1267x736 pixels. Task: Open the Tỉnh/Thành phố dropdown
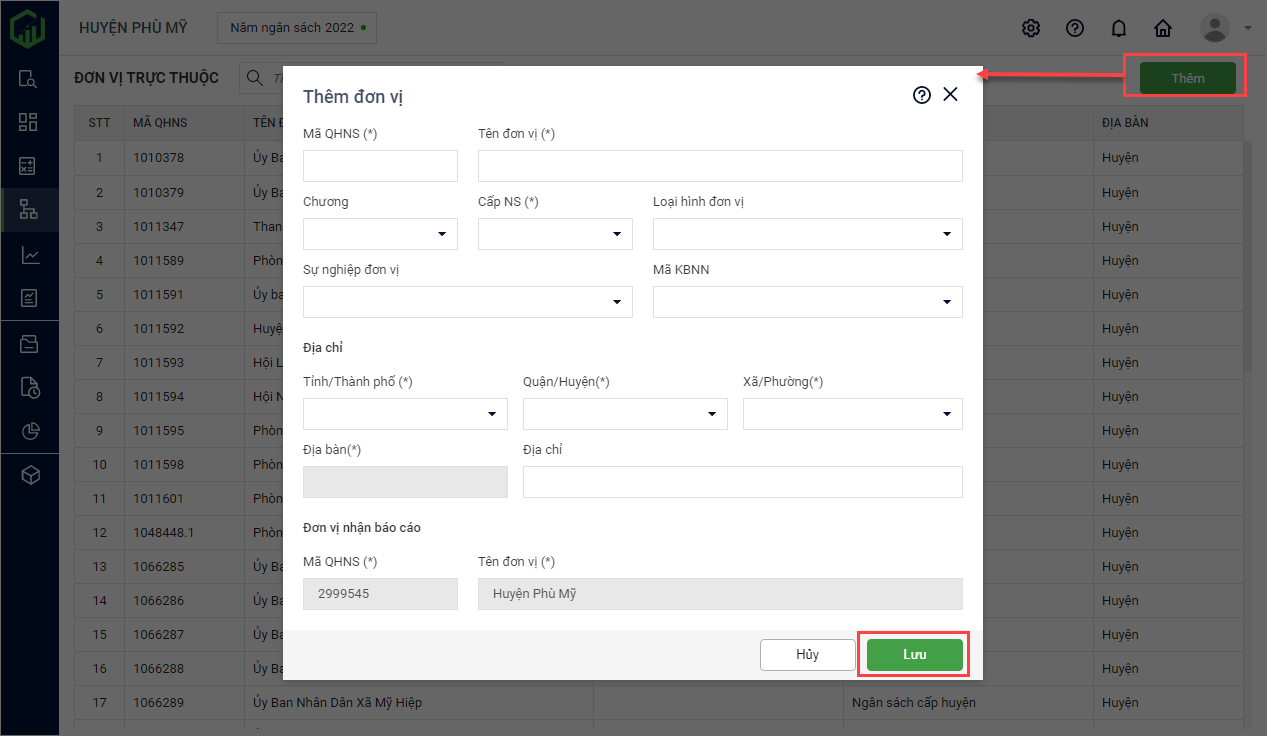coord(405,414)
